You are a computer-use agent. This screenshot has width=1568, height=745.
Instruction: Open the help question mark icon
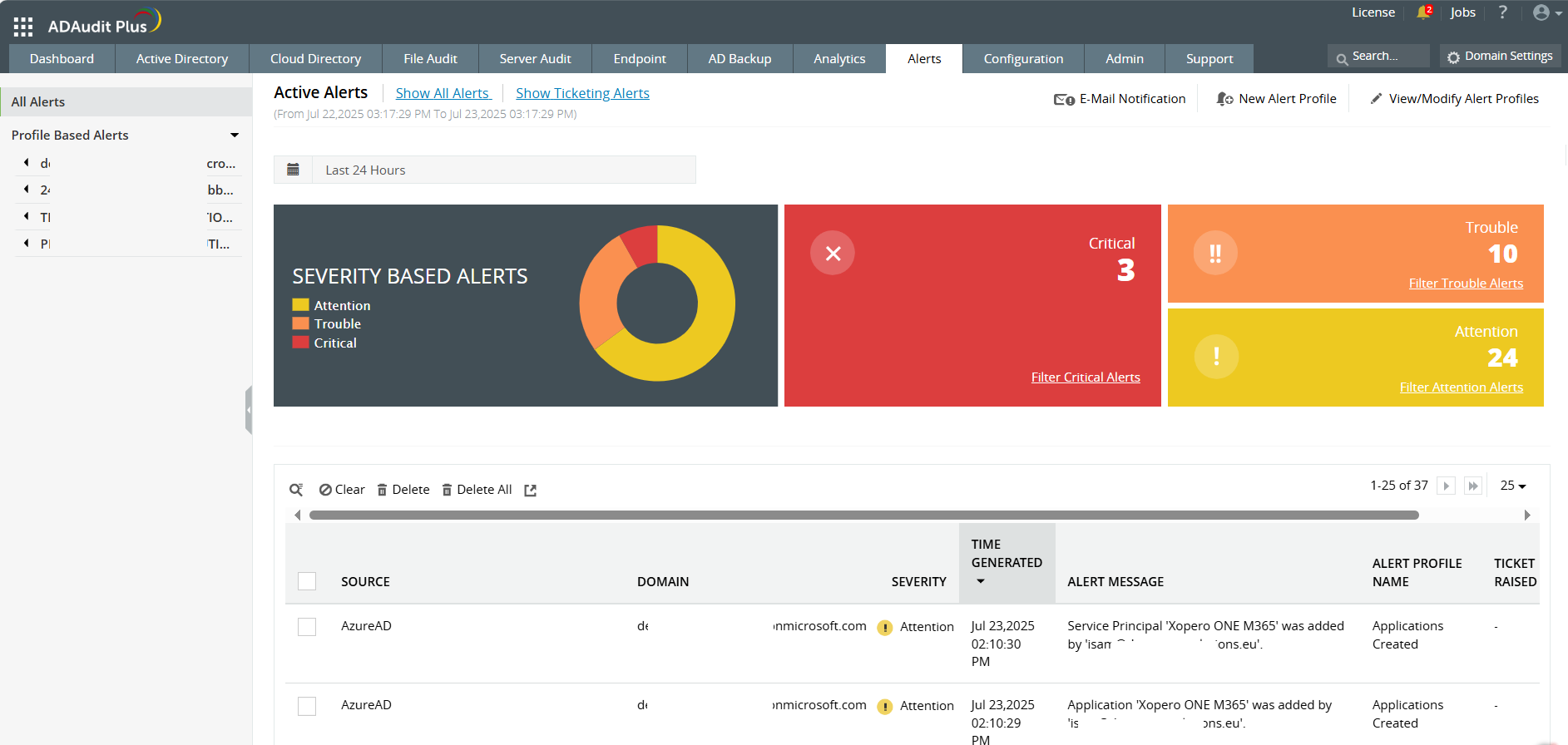coord(1502,12)
